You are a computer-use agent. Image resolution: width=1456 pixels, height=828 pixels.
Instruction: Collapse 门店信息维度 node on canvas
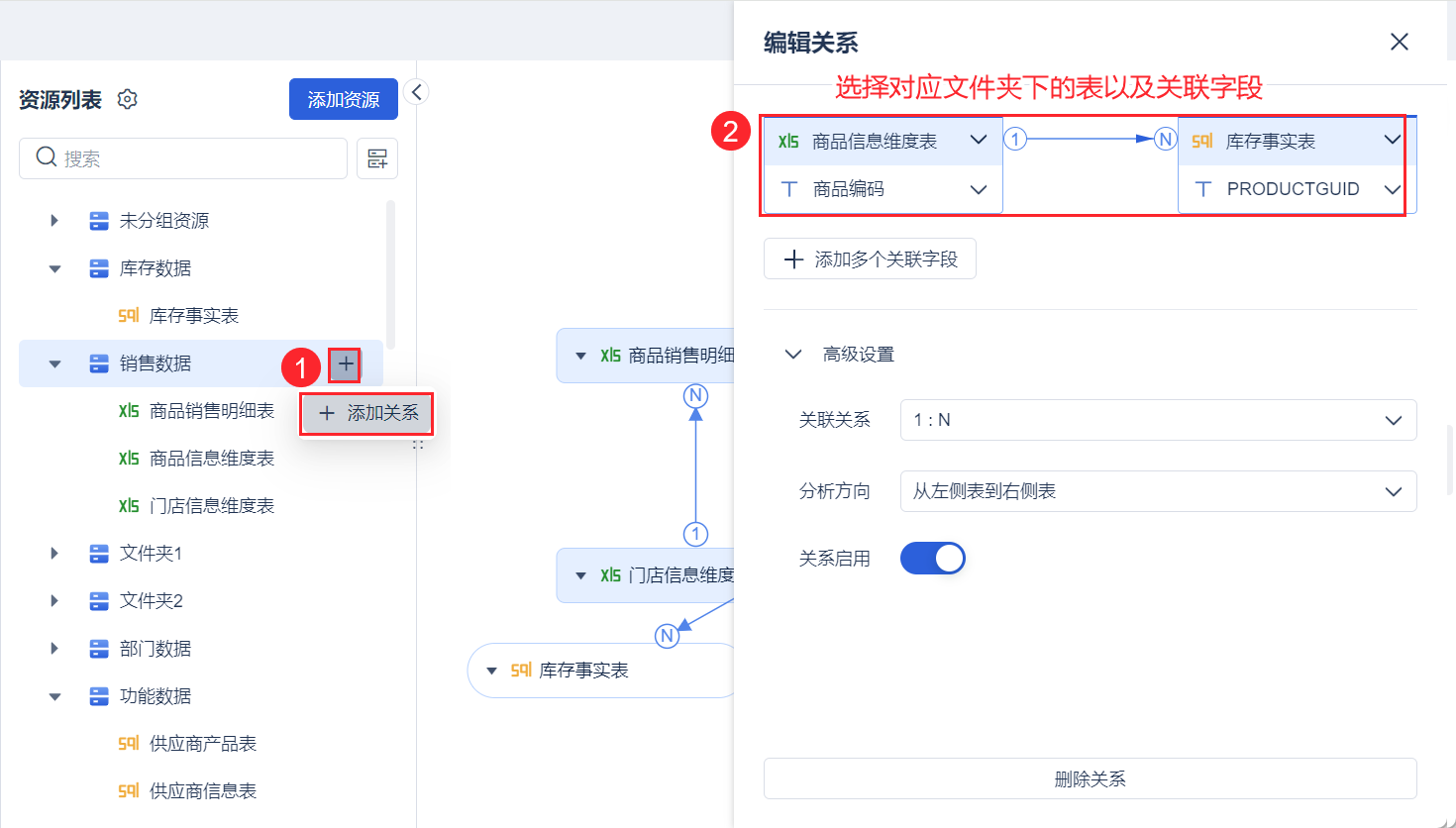click(x=580, y=575)
